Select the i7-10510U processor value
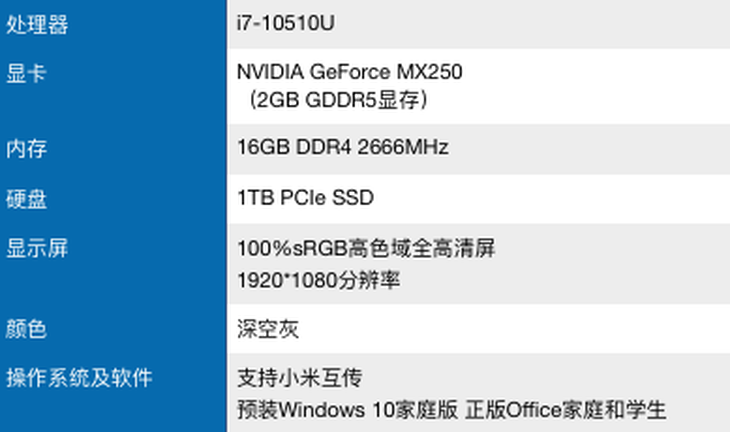Viewport: 730px width, 432px height. [285, 23]
